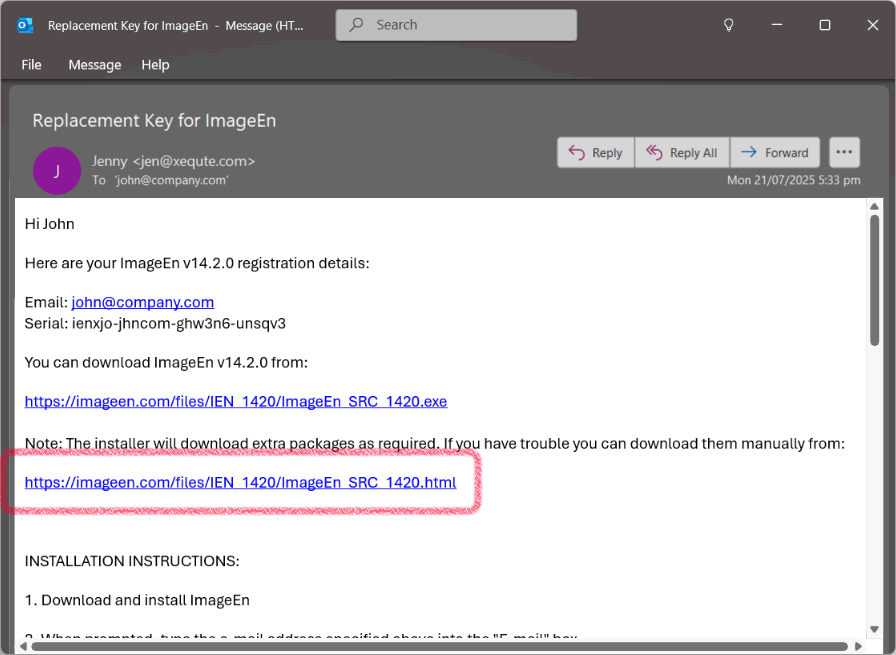Open the More actions ellipsis menu
Screen dimensions: 896x655
coord(845,153)
